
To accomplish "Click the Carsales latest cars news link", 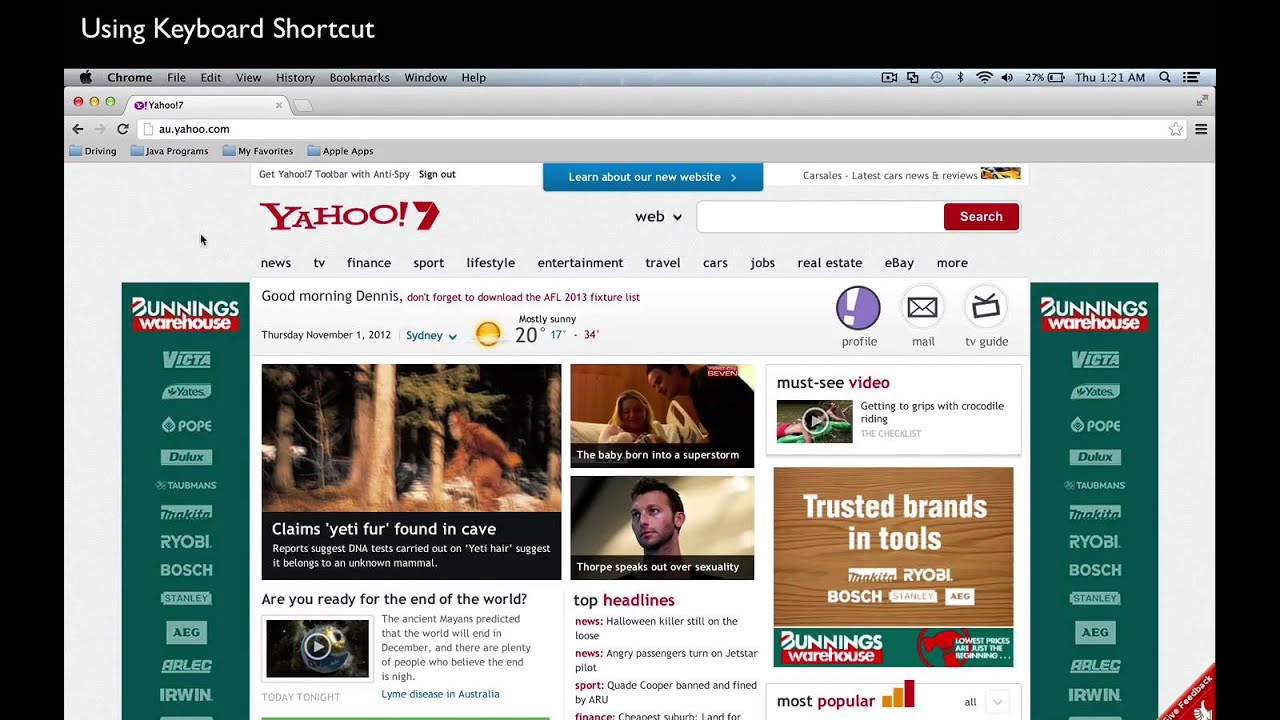I will pos(890,175).
